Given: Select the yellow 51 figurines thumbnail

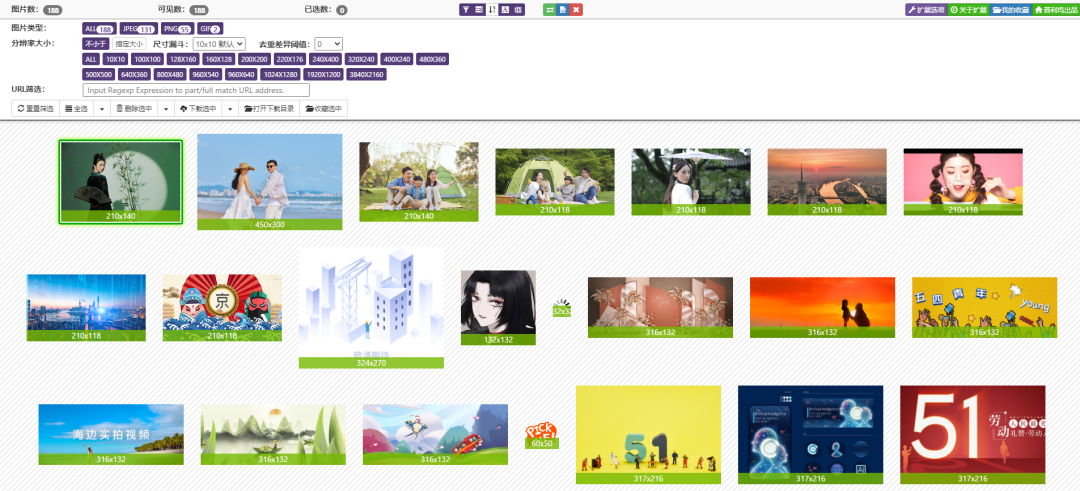Looking at the screenshot, I should [x=648, y=435].
